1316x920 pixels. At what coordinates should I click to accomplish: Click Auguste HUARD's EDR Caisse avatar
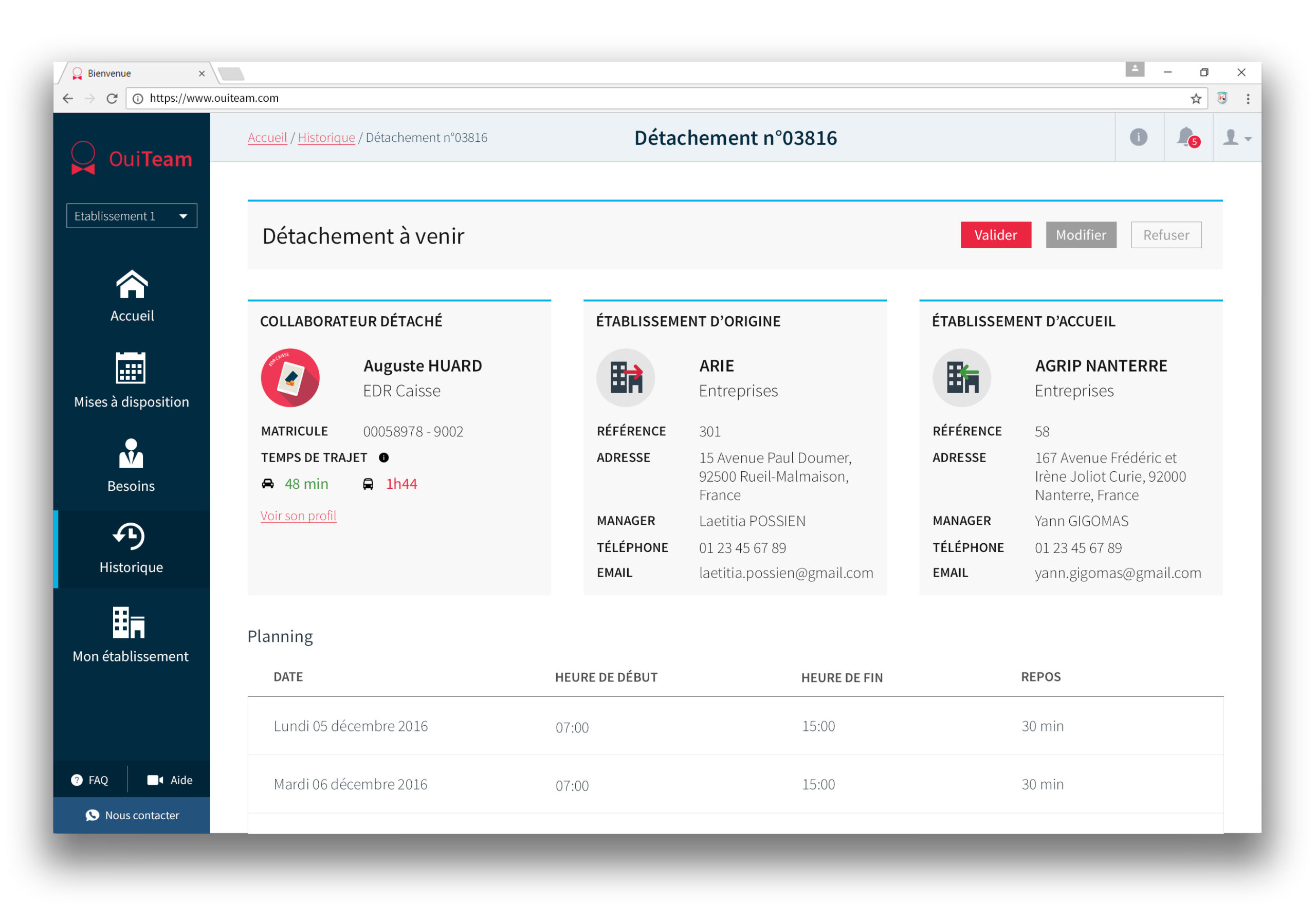click(x=290, y=378)
